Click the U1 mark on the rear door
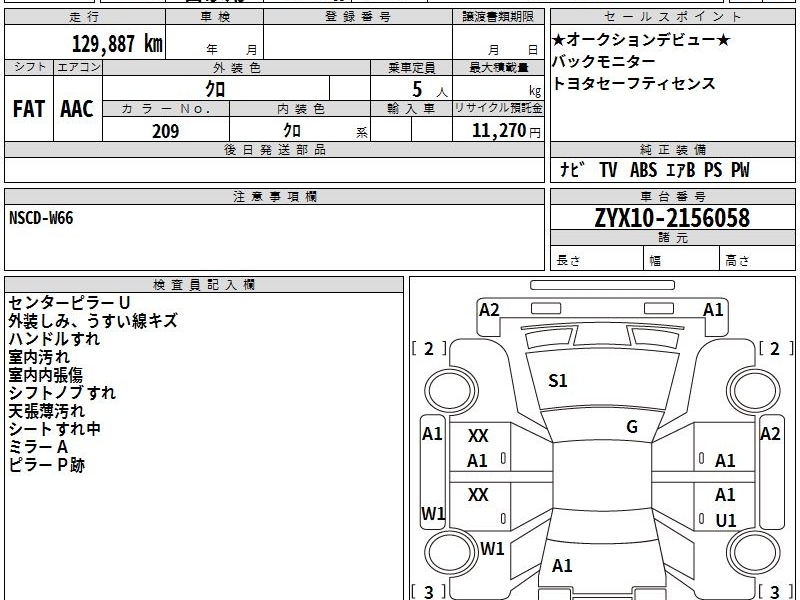 [x=726, y=520]
